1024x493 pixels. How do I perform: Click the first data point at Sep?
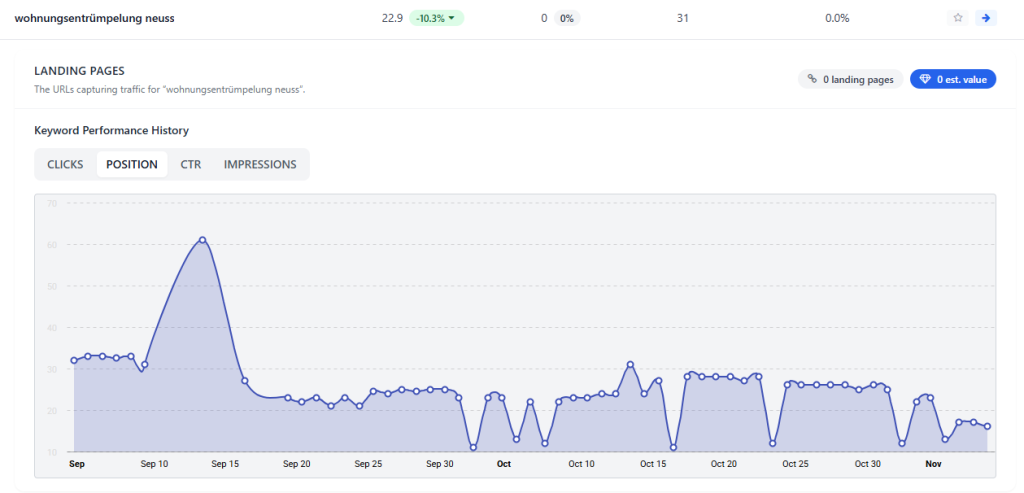74,360
